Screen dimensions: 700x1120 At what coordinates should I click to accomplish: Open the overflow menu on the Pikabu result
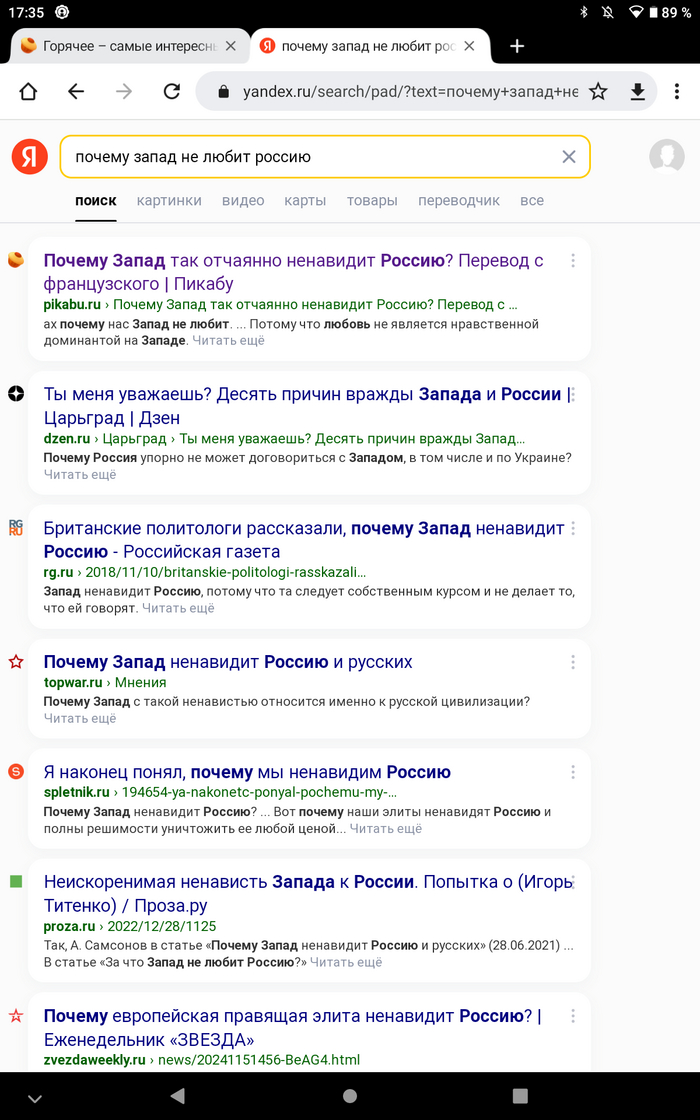pos(572,260)
